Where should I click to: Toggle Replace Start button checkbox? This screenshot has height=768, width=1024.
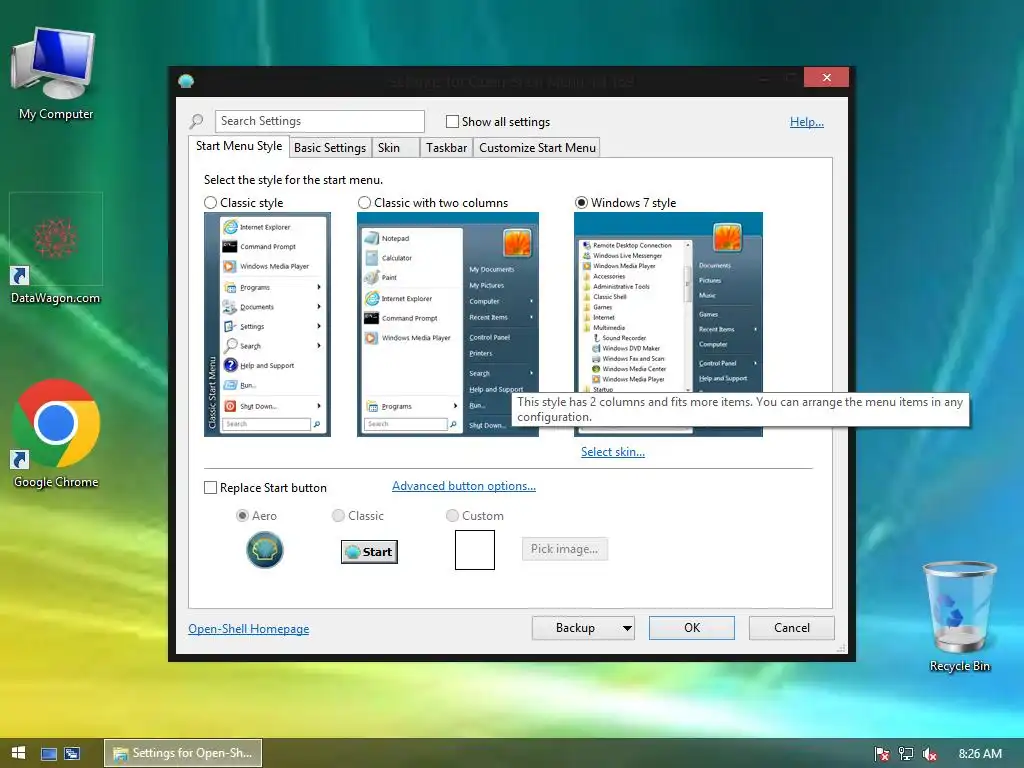pyautogui.click(x=210, y=488)
